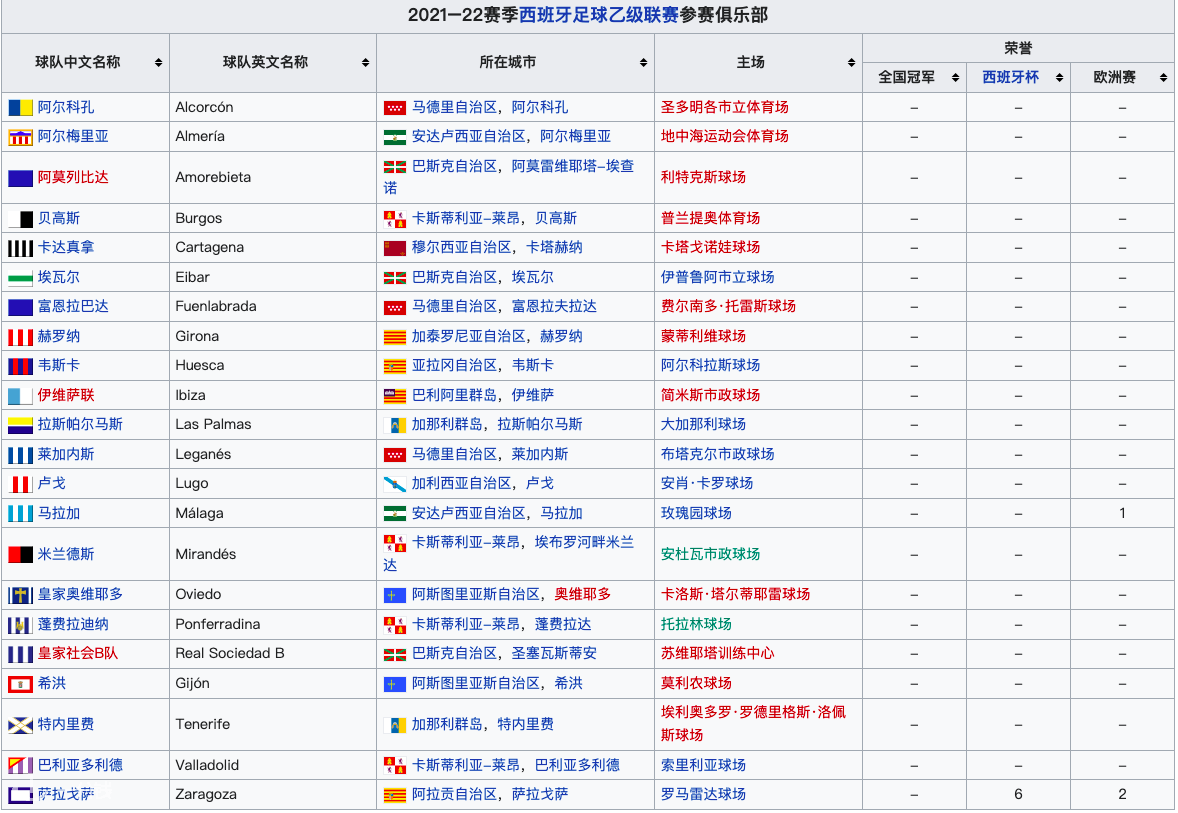This screenshot has width=1178, height=813.
Task: Open the 希洪 team link
Action: (52, 683)
